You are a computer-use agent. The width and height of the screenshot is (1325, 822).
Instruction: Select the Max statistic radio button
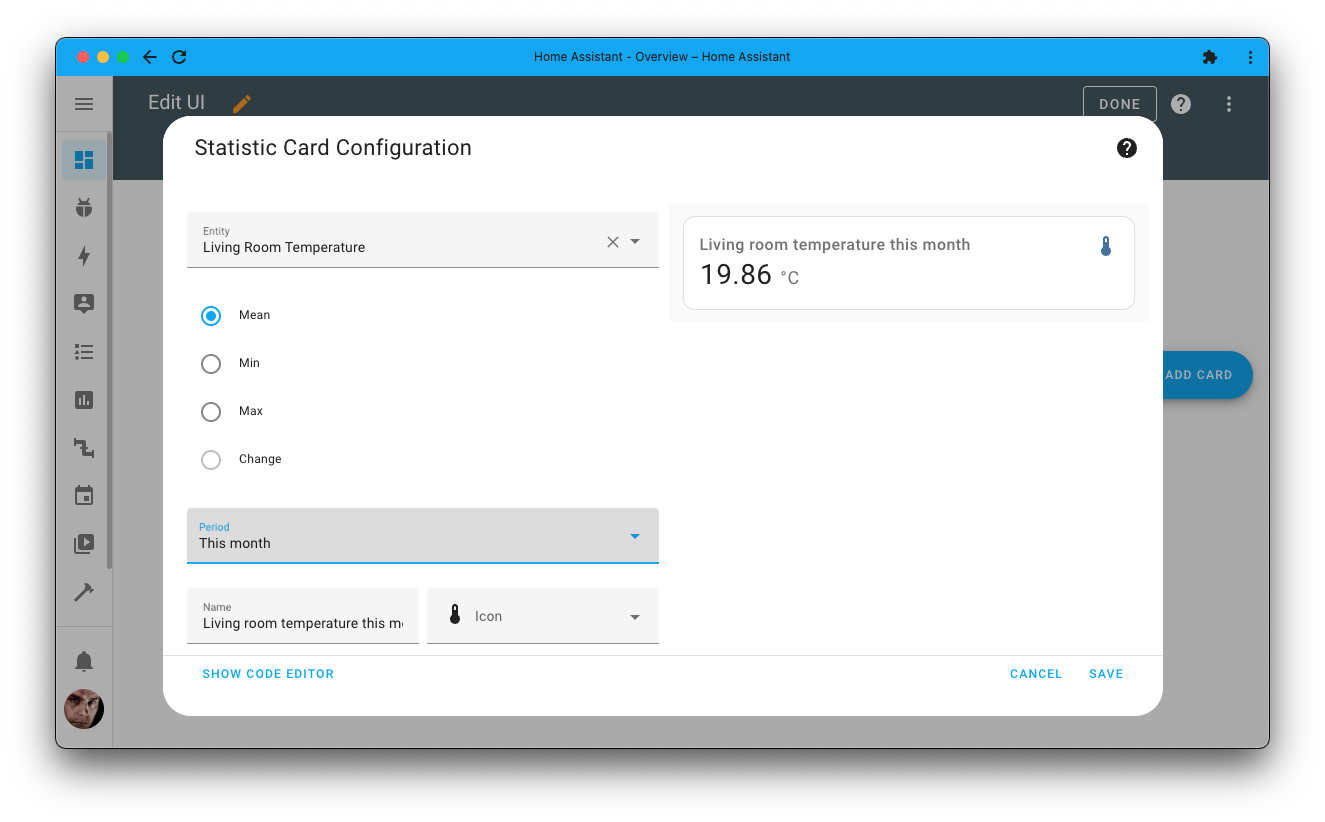pyautogui.click(x=211, y=411)
